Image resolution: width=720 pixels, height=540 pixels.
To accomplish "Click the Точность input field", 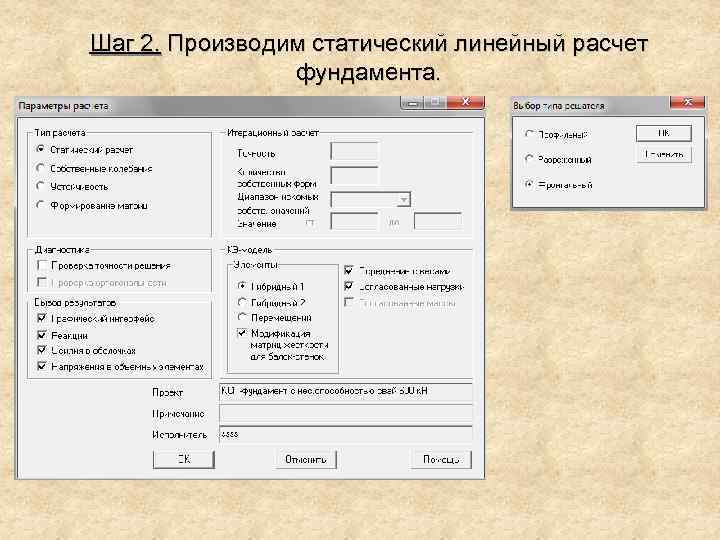I will [354, 152].
